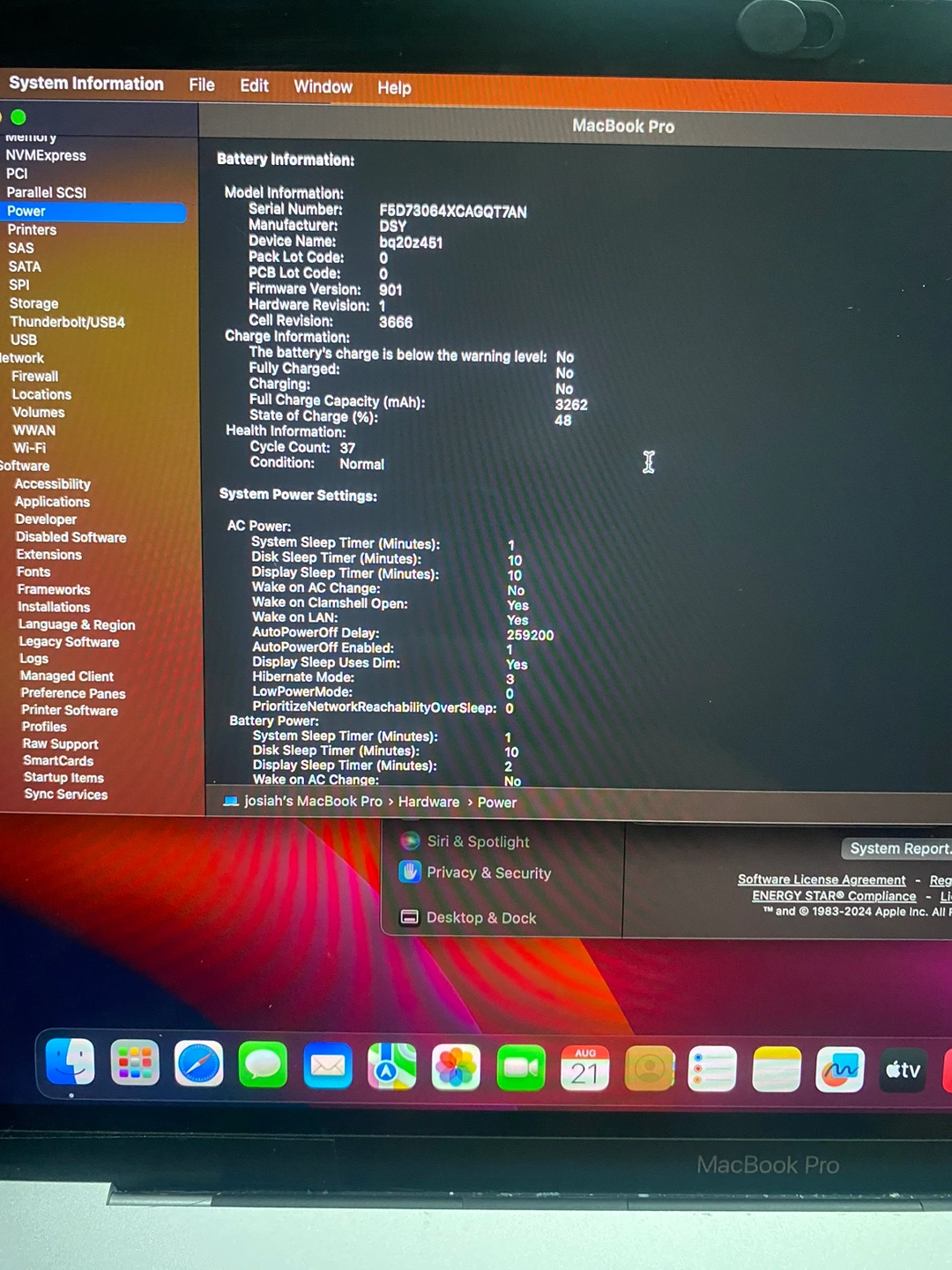Open Launchpad from the dock
Screen dimensions: 952x1270
click(x=134, y=1063)
